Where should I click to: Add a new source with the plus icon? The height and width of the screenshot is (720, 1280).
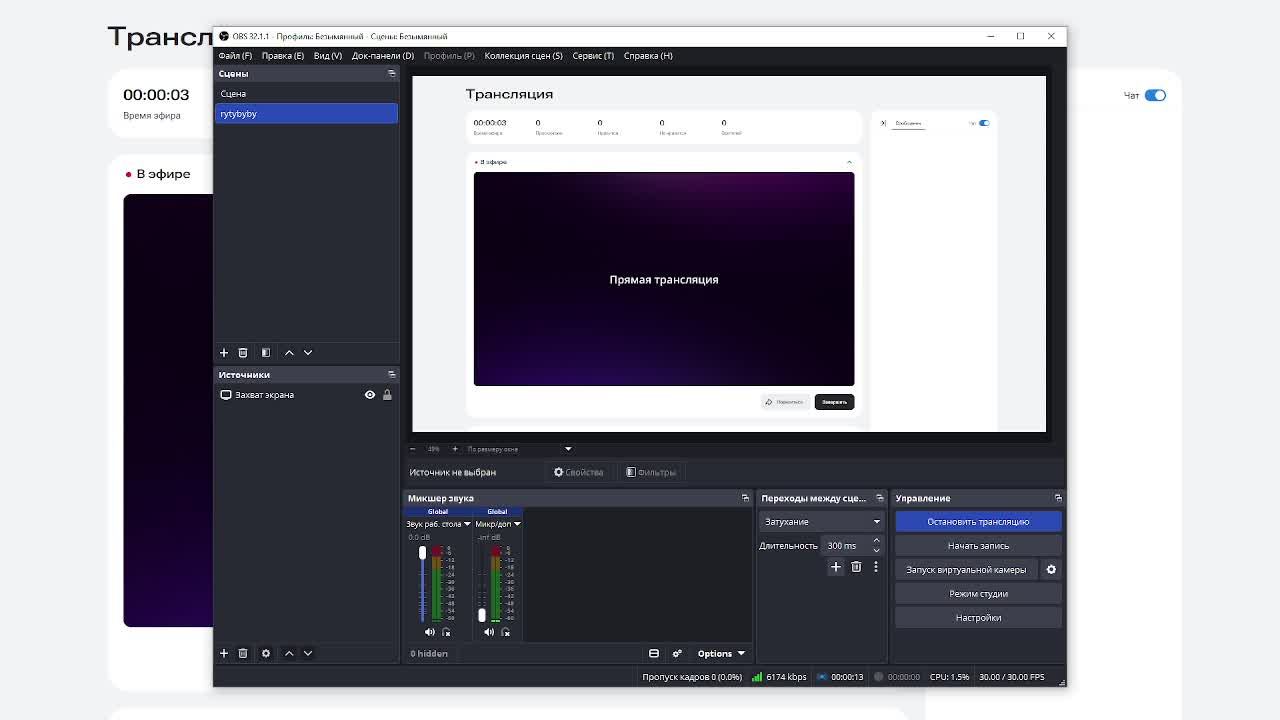224,653
